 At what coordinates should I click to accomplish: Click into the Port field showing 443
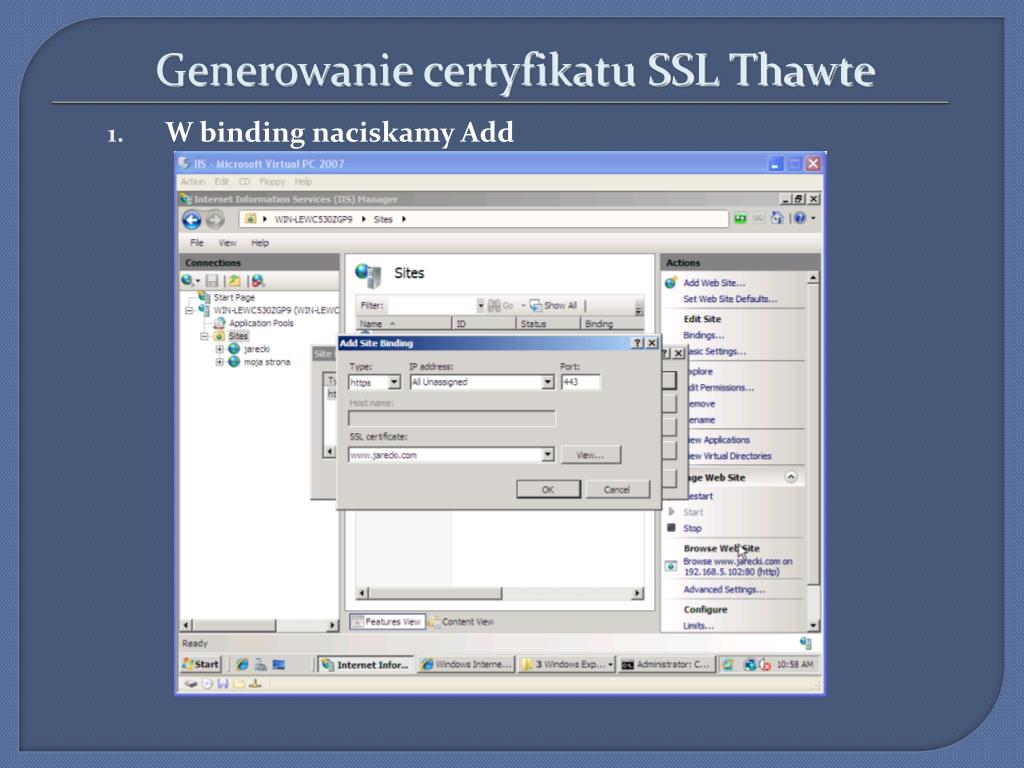580,382
